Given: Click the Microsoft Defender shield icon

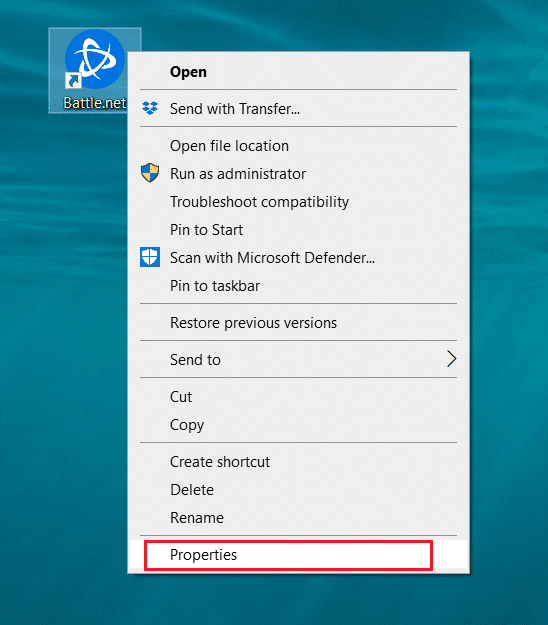Looking at the screenshot, I should pyautogui.click(x=150, y=257).
